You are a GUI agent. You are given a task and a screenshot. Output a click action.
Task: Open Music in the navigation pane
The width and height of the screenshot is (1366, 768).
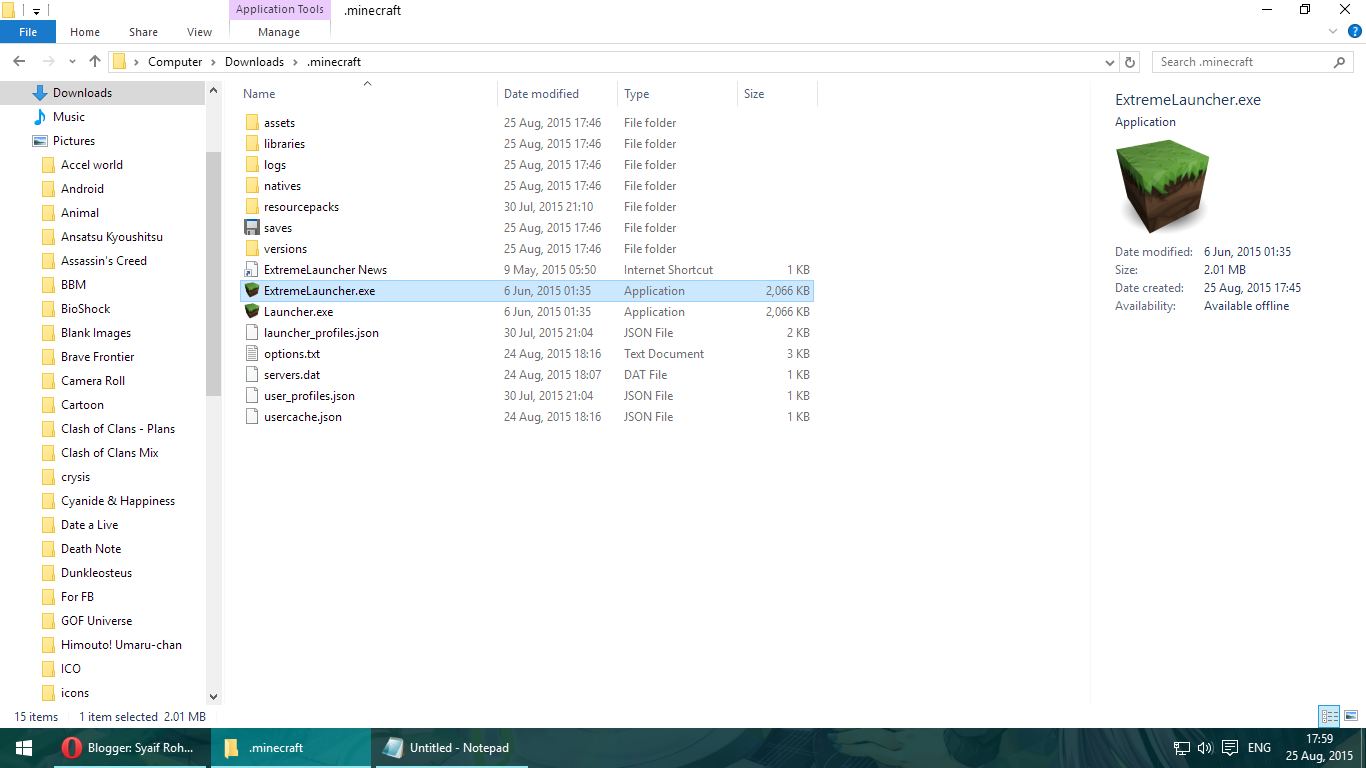[69, 117]
